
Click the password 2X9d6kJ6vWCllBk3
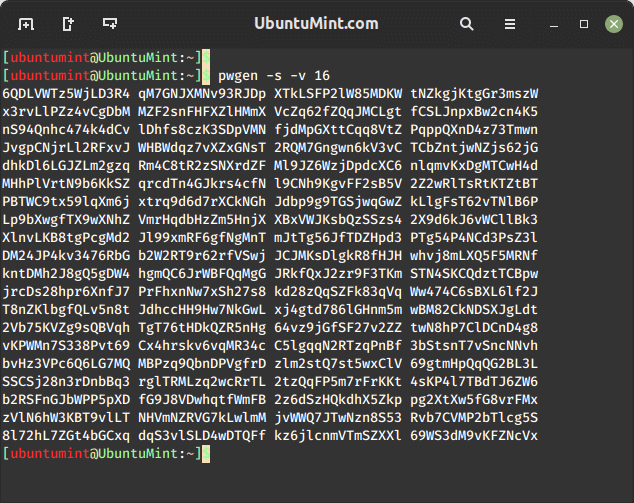(x=474, y=220)
